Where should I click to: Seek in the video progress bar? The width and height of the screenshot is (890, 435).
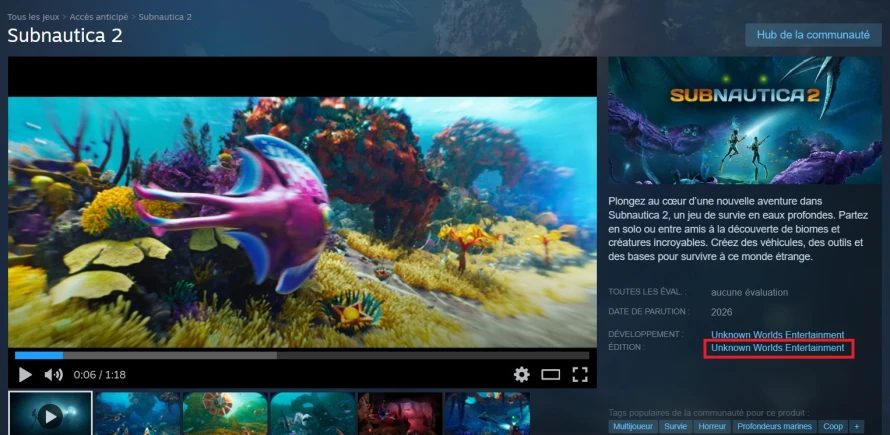302,355
